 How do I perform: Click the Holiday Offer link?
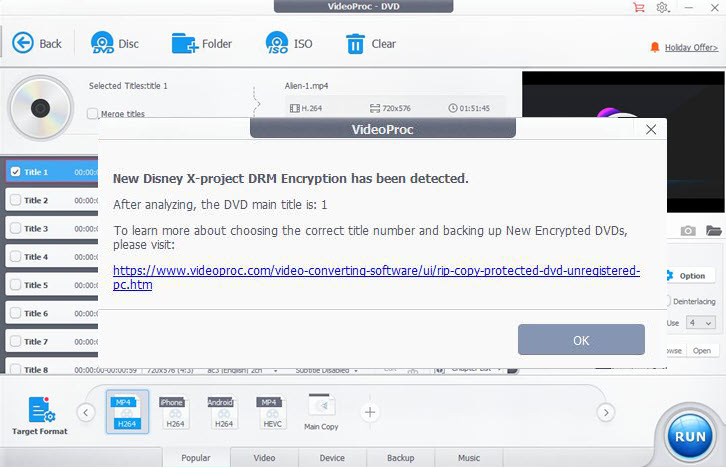tap(691, 47)
